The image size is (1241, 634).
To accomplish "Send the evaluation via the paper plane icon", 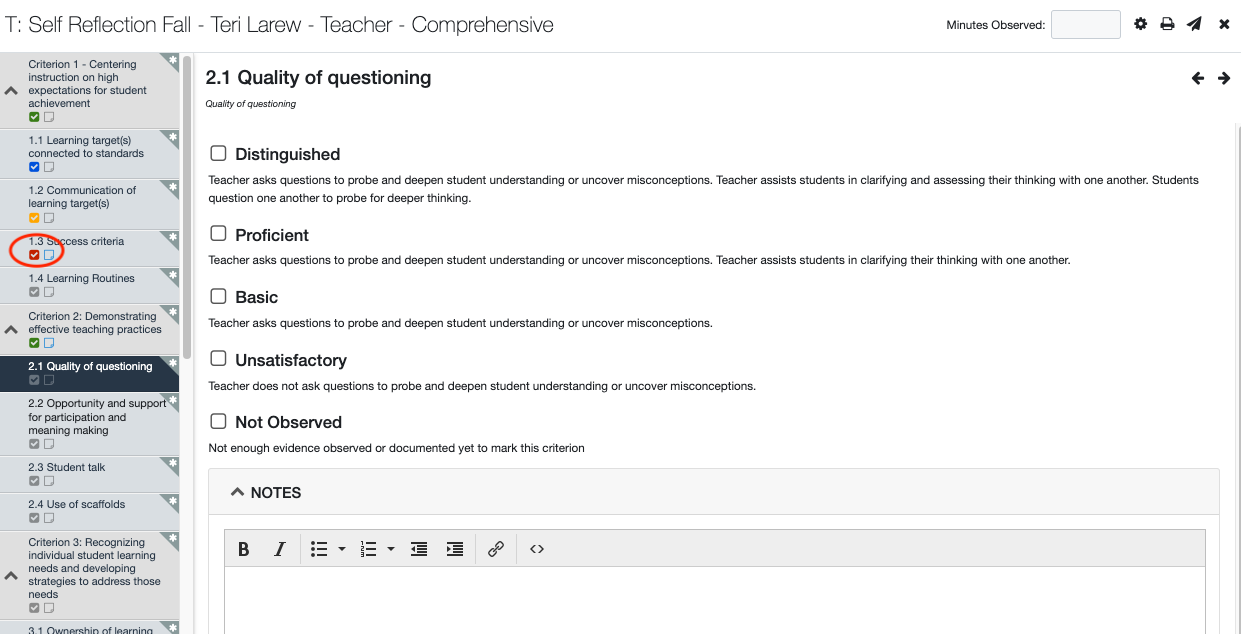I will coord(1194,23).
